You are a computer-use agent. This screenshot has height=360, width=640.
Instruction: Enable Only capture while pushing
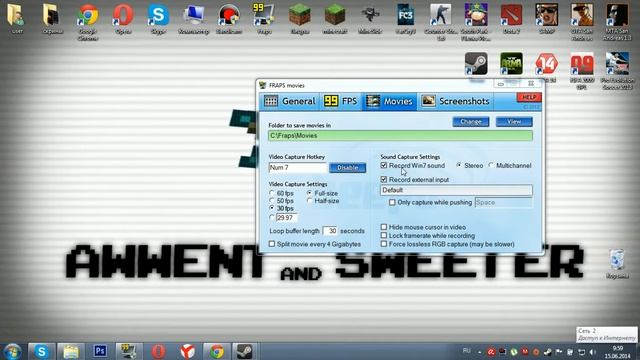coord(392,202)
